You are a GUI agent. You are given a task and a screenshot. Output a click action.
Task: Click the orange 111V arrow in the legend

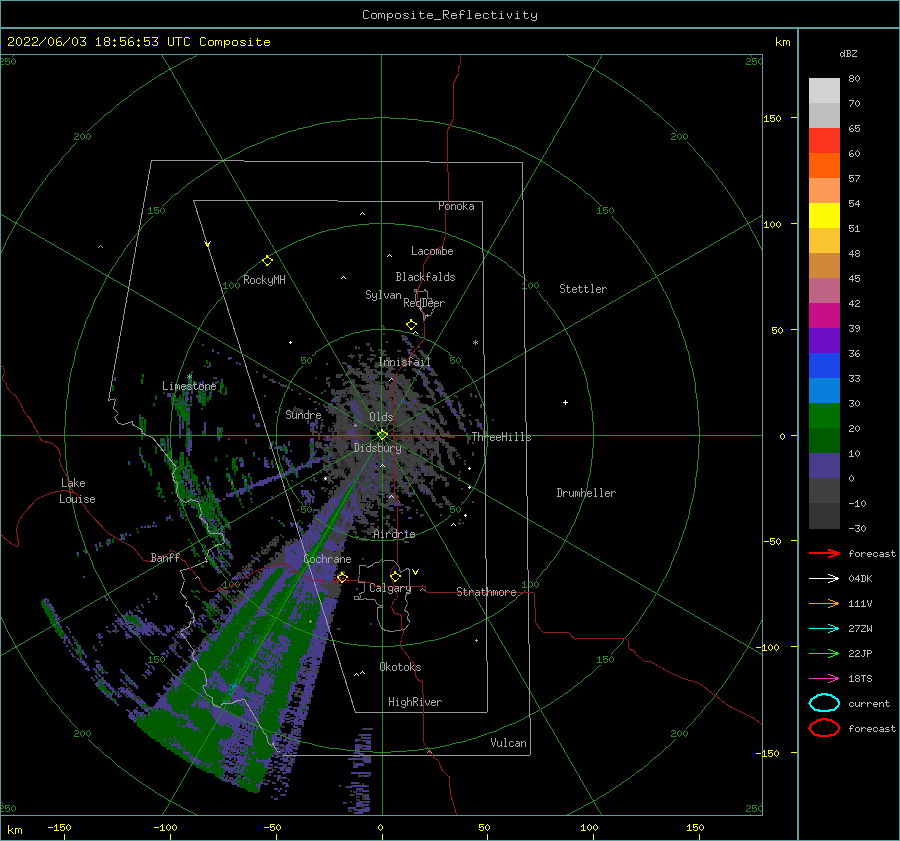point(824,603)
